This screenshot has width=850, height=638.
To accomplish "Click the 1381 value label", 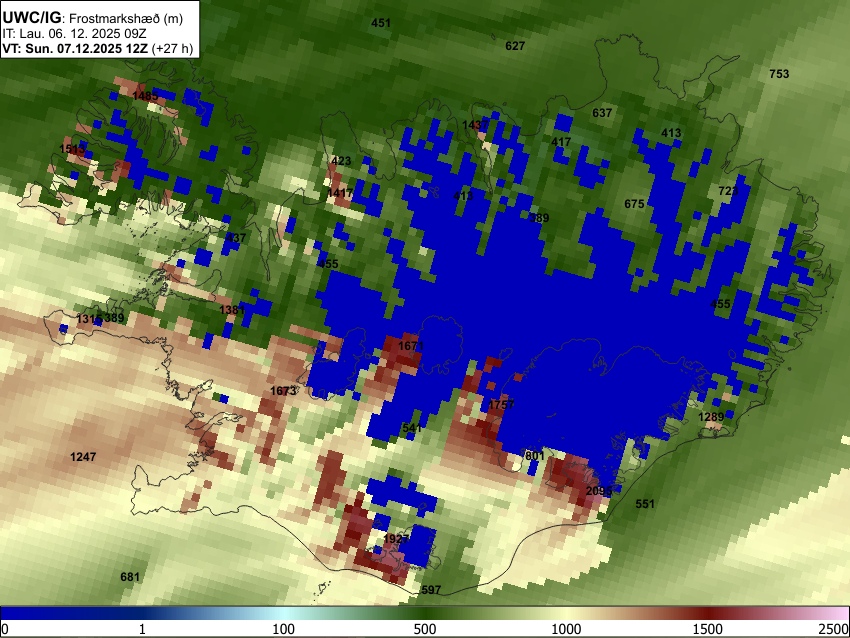I will pos(232,310).
